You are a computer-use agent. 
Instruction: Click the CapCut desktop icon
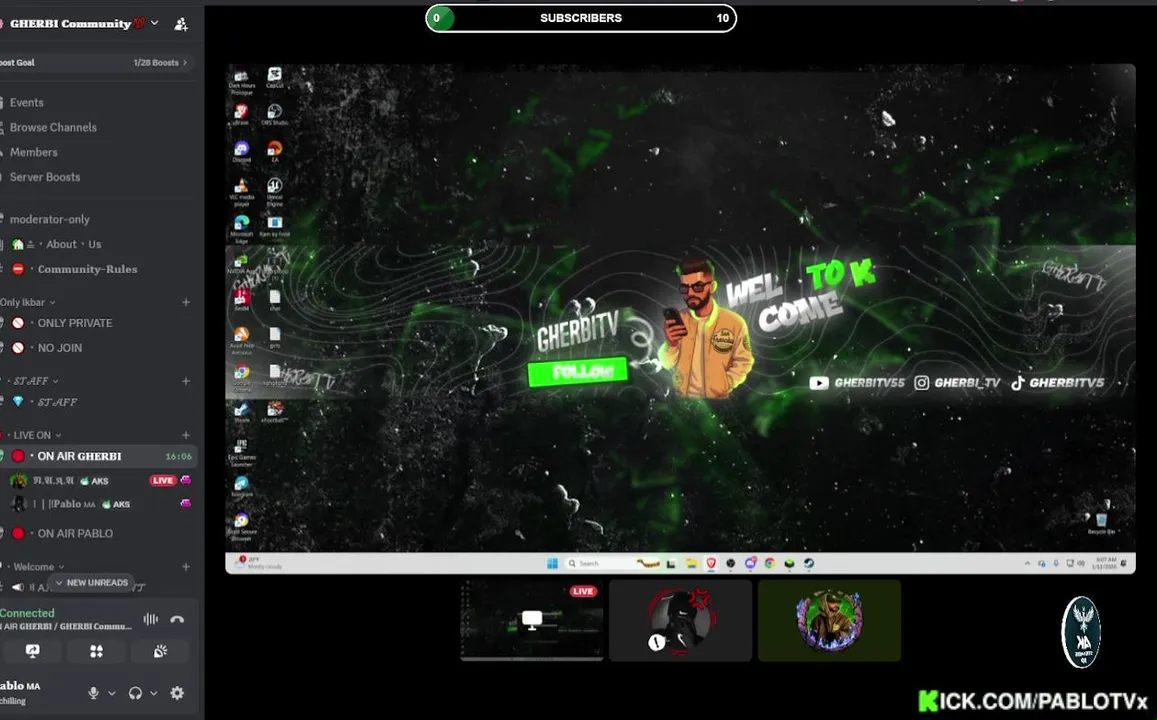tap(274, 77)
